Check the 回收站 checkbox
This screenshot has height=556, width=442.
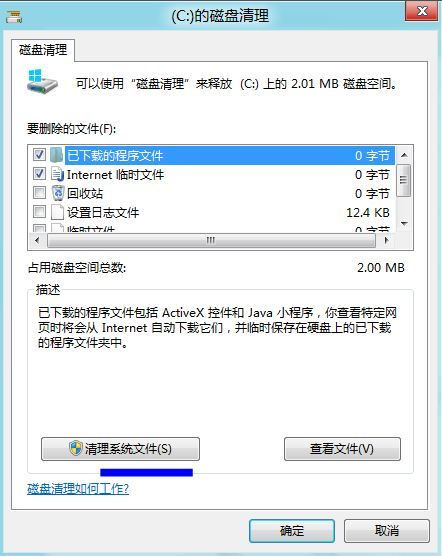pyautogui.click(x=39, y=193)
